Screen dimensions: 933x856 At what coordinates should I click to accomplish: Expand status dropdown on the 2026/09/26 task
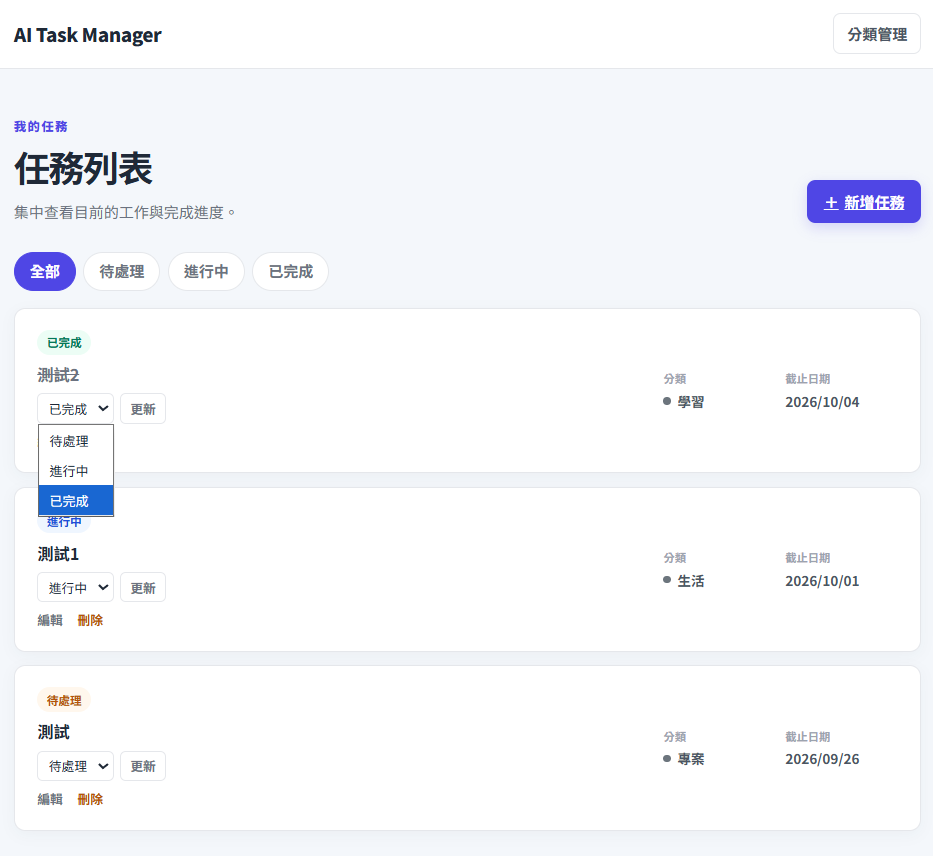[x=76, y=766]
